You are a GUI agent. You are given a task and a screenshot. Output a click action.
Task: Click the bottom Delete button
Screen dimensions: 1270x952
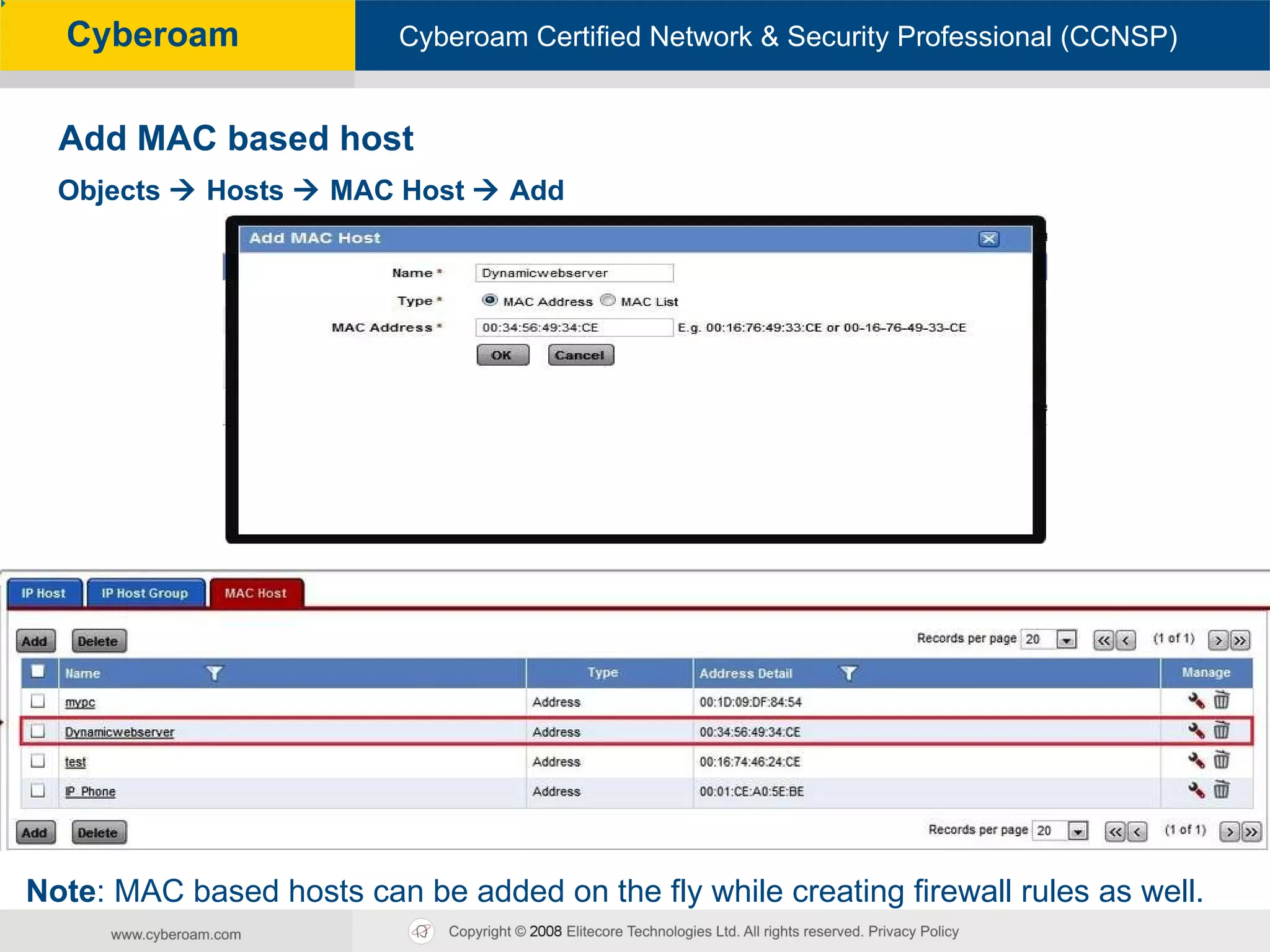click(x=99, y=832)
